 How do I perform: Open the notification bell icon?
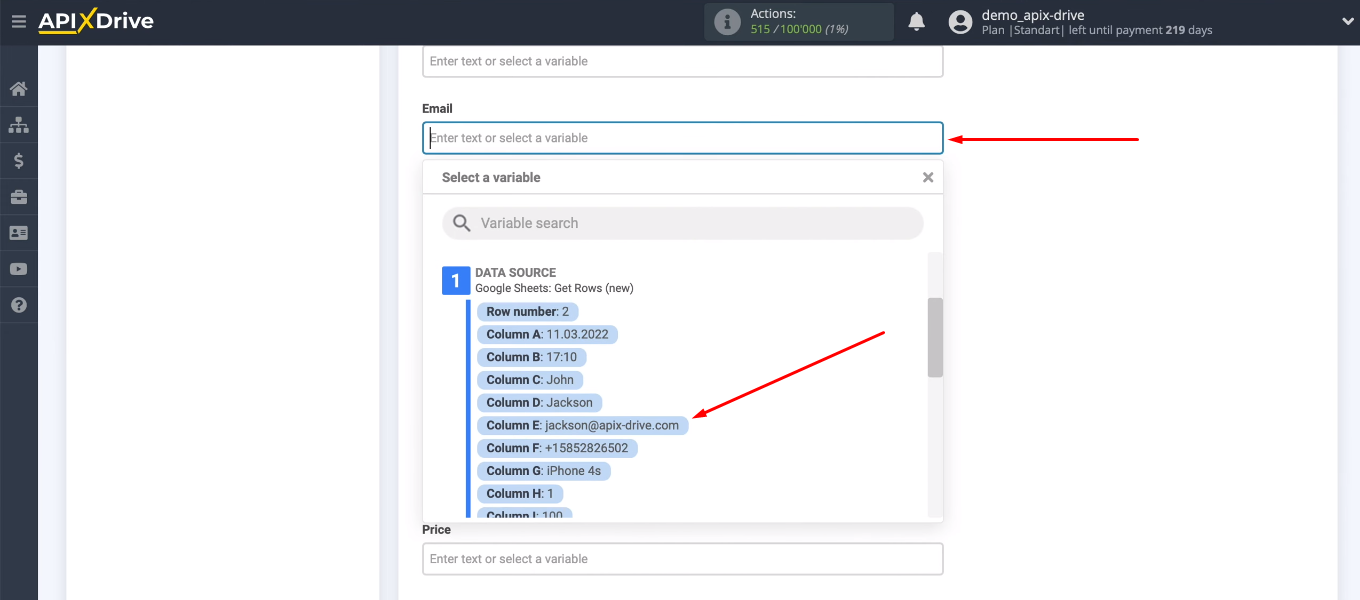[916, 20]
